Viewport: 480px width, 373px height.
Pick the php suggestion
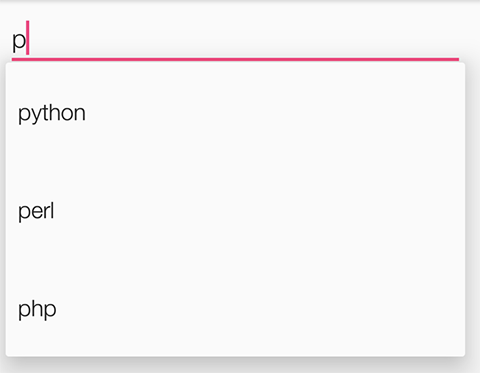(x=235, y=308)
